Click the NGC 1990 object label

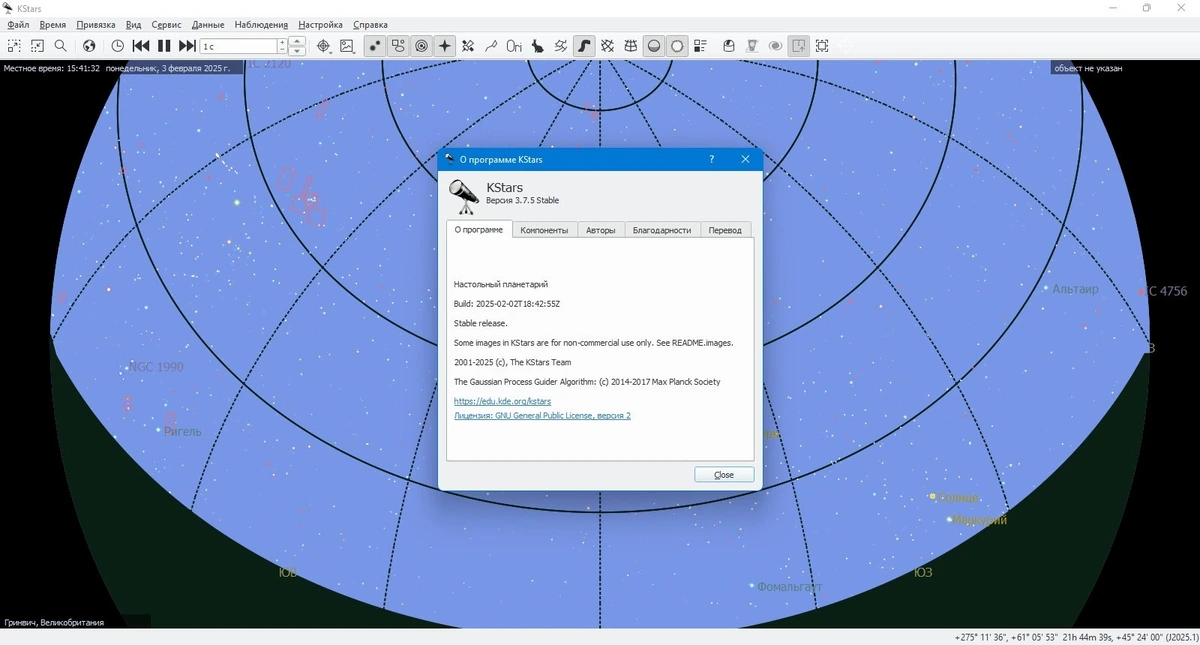click(x=156, y=367)
